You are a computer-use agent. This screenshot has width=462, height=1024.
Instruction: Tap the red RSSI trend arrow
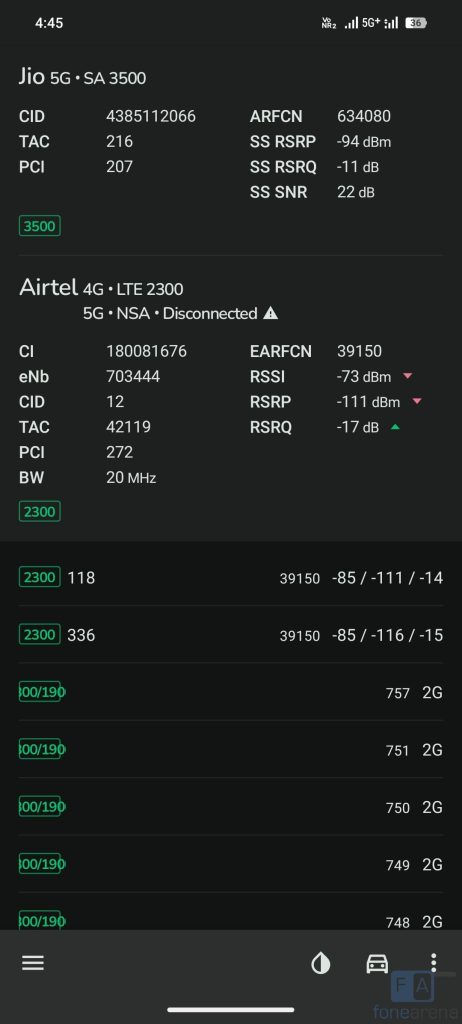coord(407,376)
